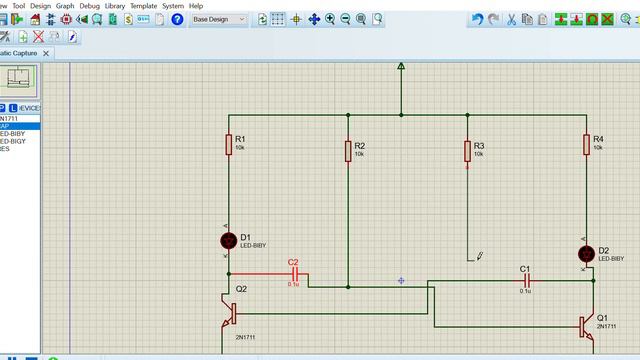Click the New Sheet green-plus icon
The image size is (640, 360).
[x=23, y=37]
